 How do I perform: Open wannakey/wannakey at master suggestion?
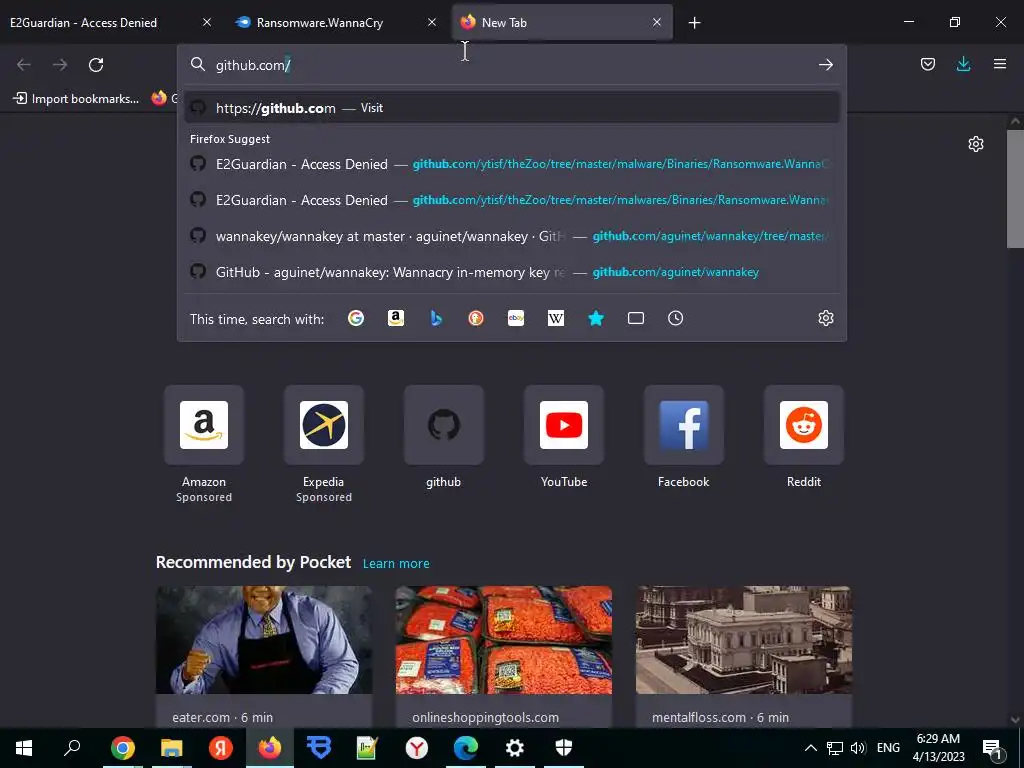click(x=512, y=236)
